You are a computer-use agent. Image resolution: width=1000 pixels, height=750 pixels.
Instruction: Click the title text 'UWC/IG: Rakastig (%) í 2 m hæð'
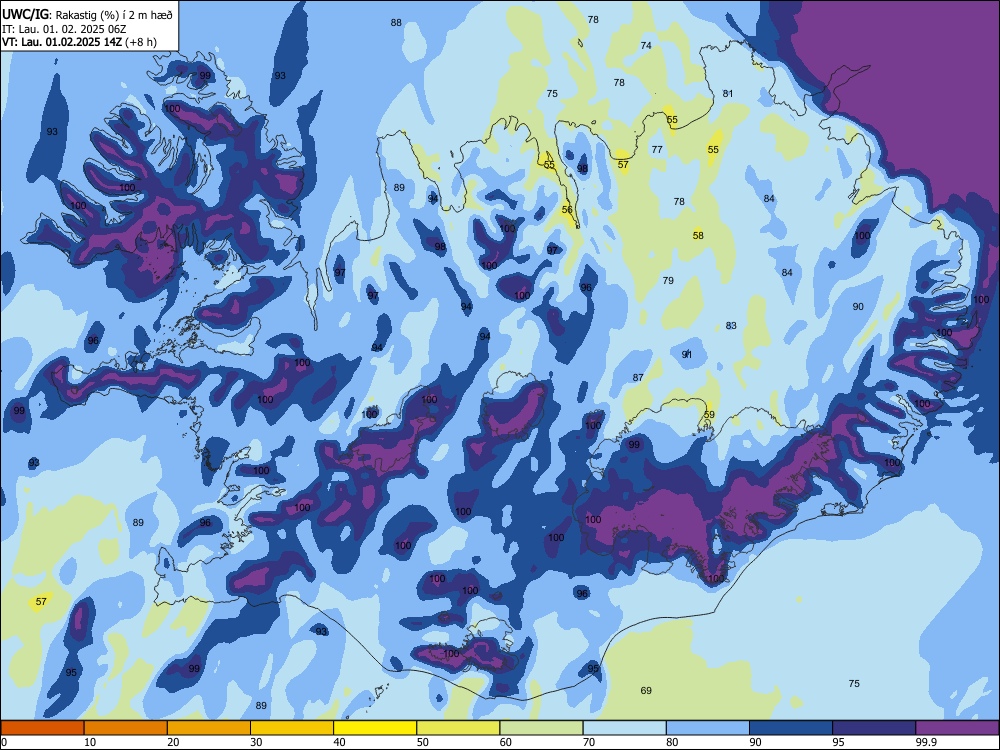[87, 15]
